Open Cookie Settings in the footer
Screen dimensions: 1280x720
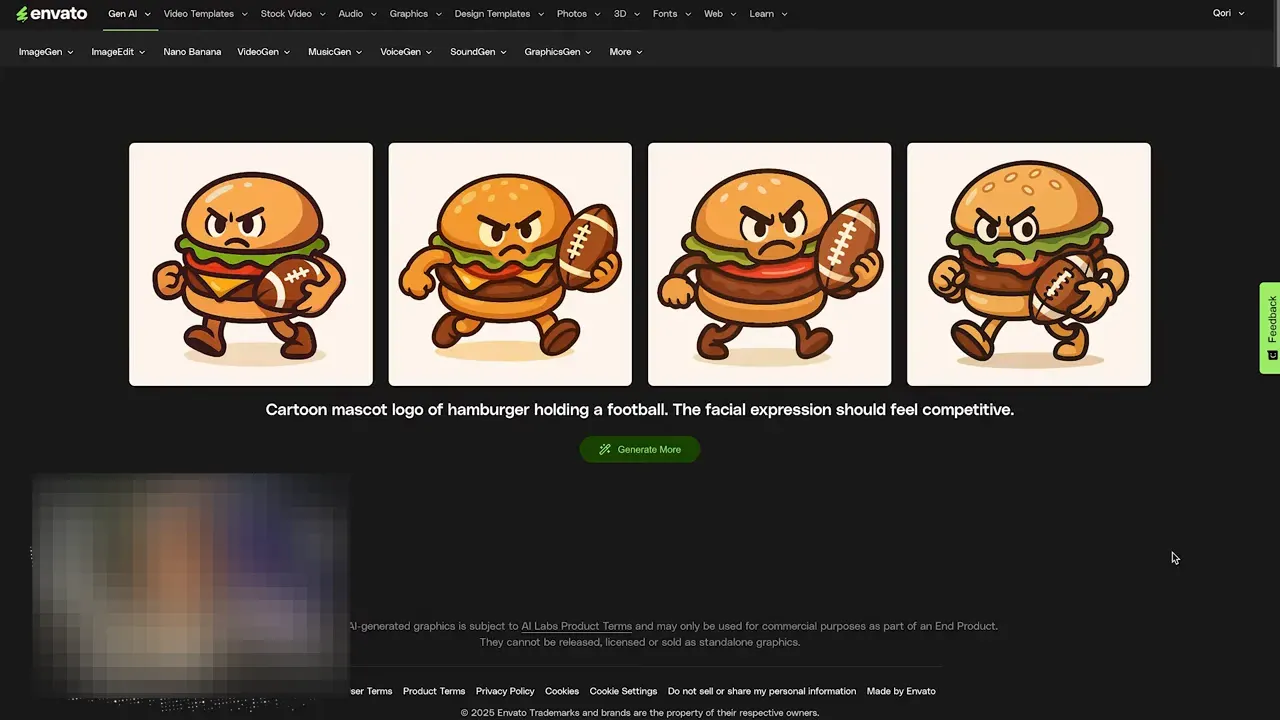pos(622,691)
